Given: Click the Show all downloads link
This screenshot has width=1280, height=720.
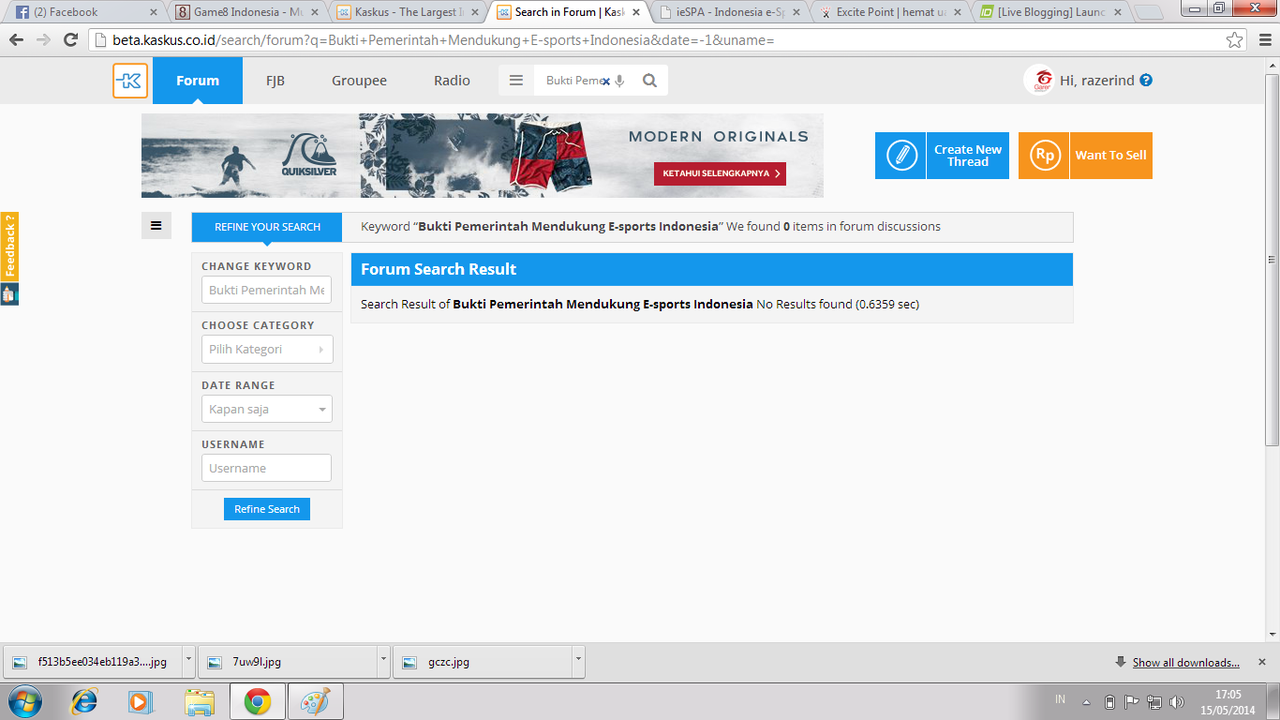Looking at the screenshot, I should [x=1186, y=663].
